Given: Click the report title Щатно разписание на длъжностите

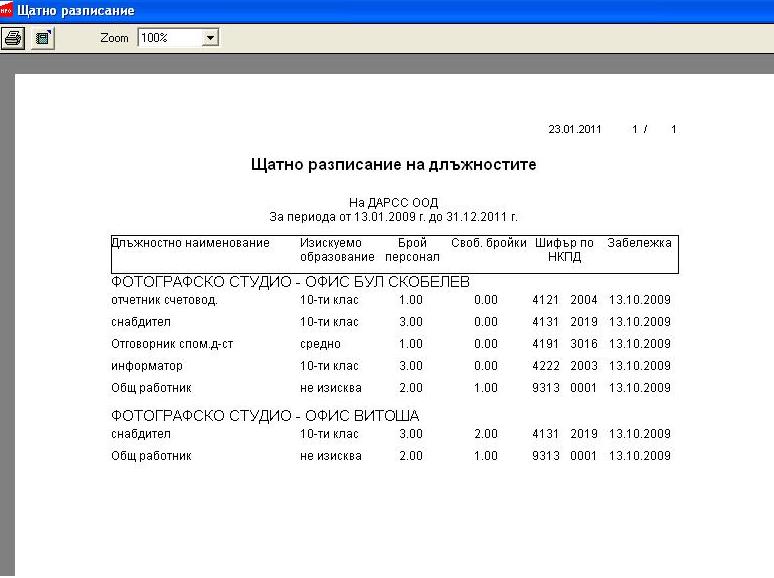Looking at the screenshot, I should coord(393,164).
